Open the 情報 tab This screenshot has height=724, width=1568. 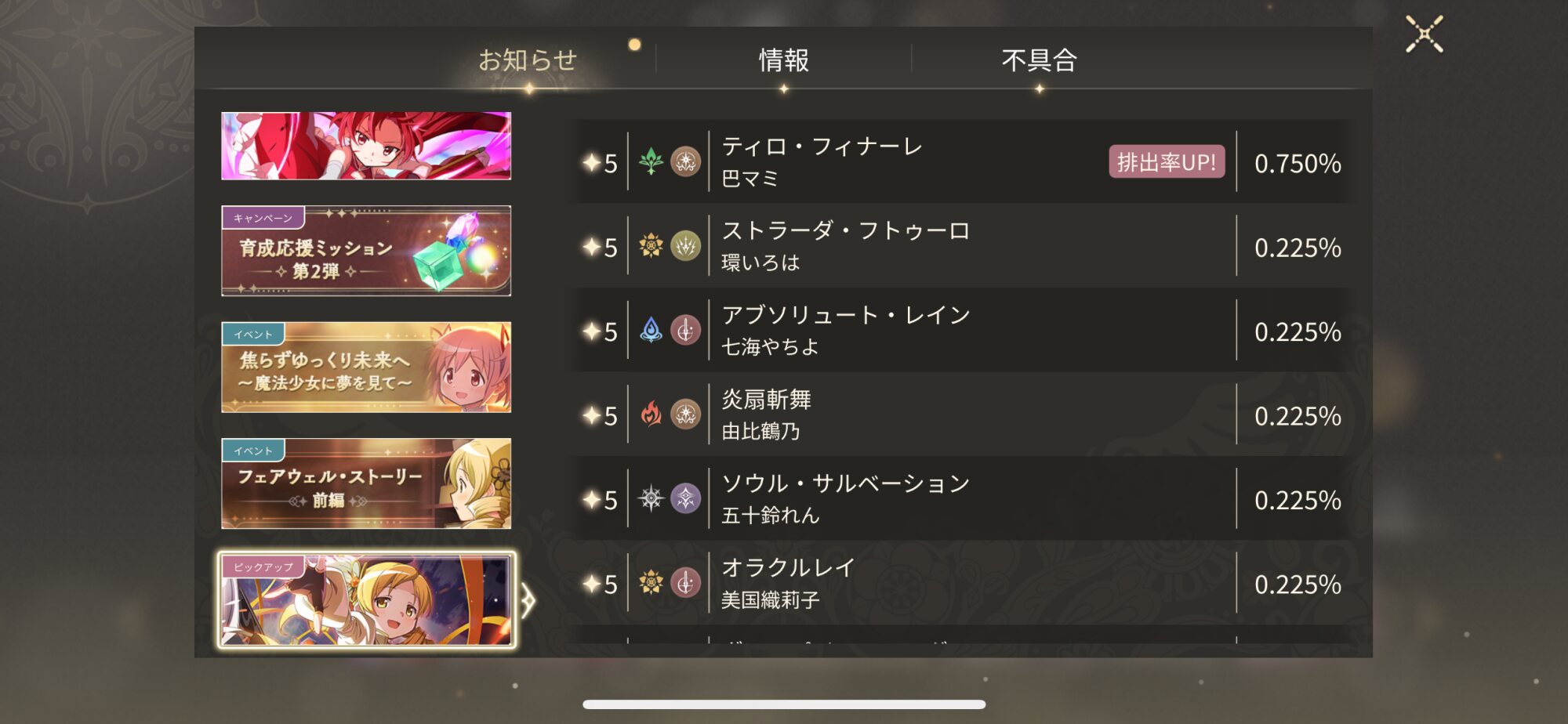(783, 60)
